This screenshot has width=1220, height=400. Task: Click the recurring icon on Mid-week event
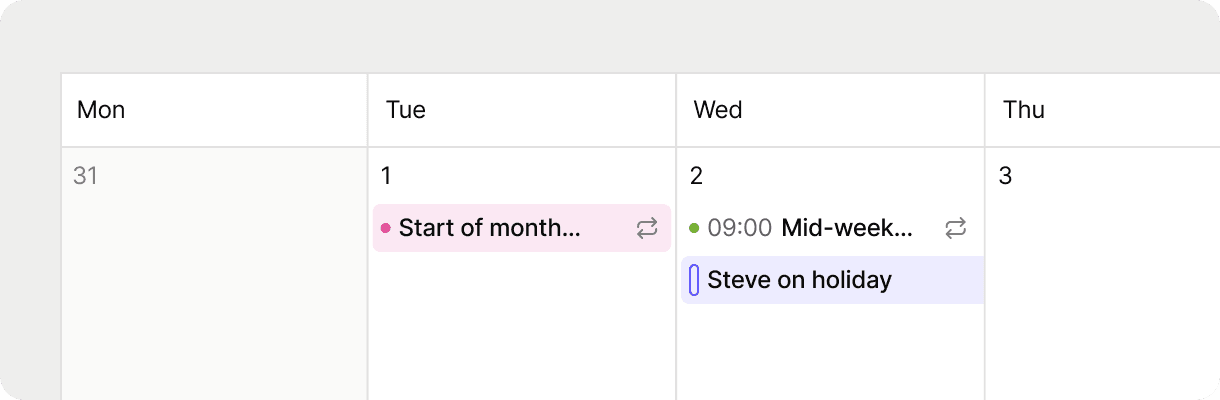point(956,229)
